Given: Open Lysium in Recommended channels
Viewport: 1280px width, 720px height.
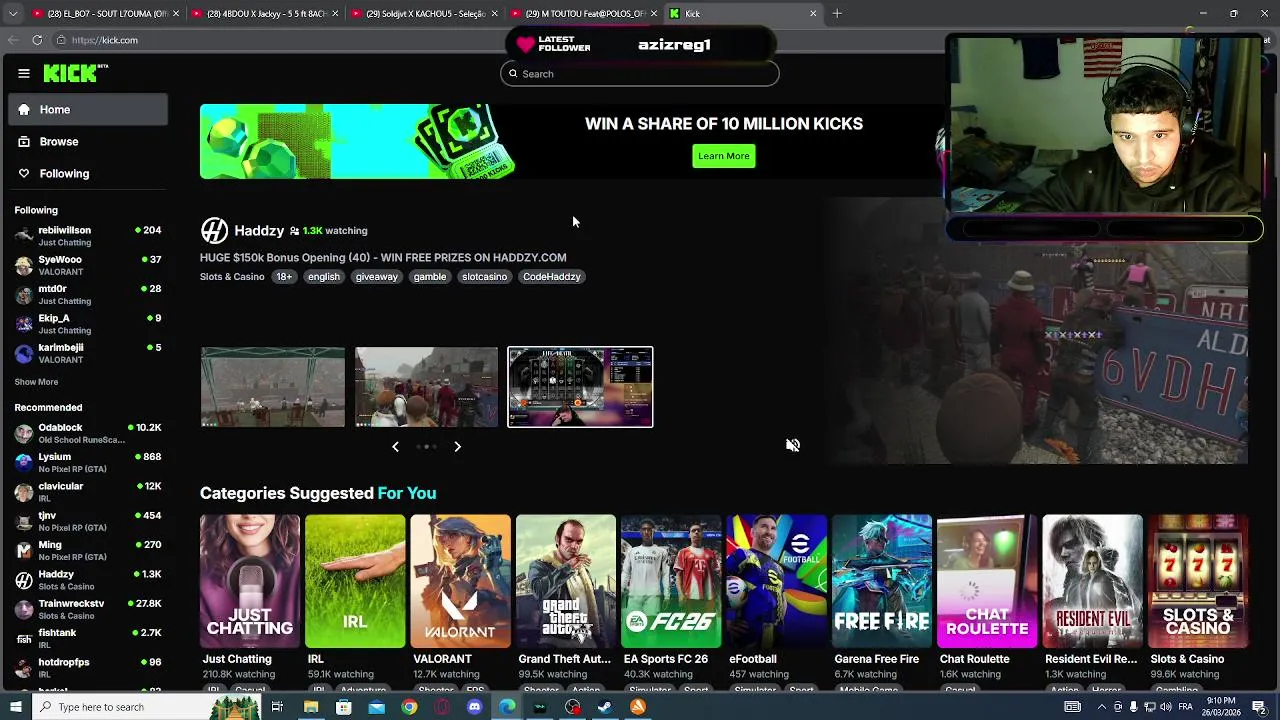Looking at the screenshot, I should [88, 462].
